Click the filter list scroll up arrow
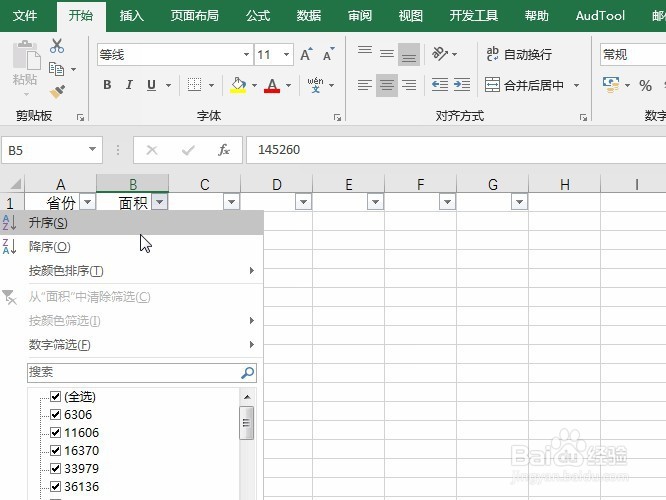This screenshot has width=666, height=500. tap(247, 397)
